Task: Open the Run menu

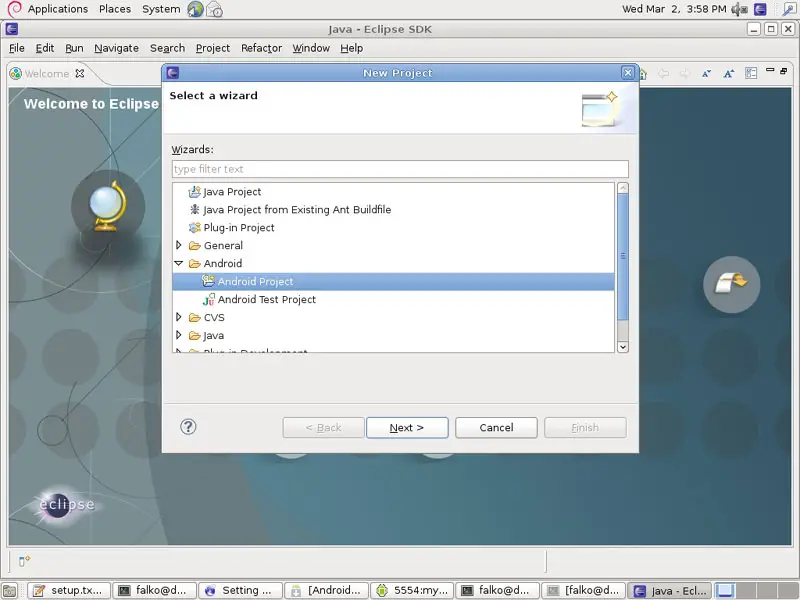Action: point(74,48)
